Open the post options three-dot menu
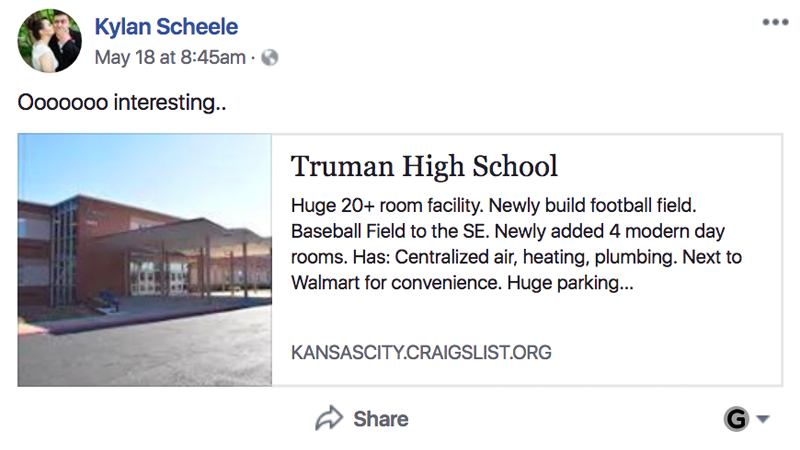The image size is (800, 450). (775, 22)
